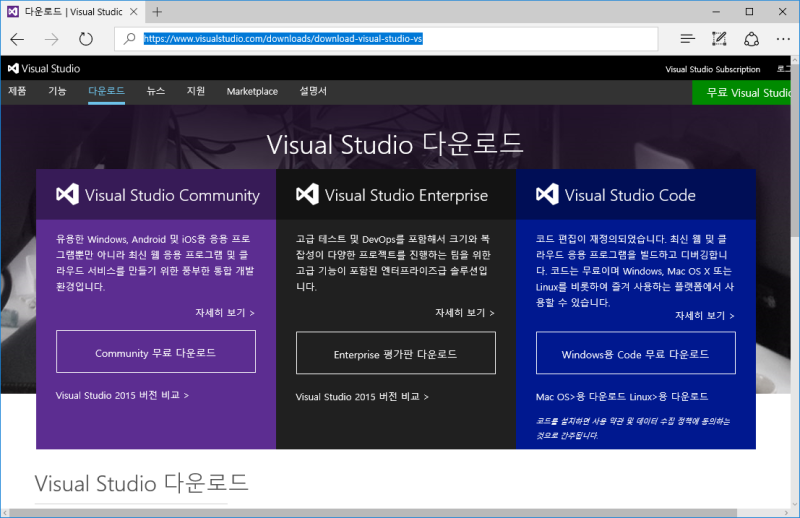Select the address bar URL field
Screen dimensions: 800x518
386,39
